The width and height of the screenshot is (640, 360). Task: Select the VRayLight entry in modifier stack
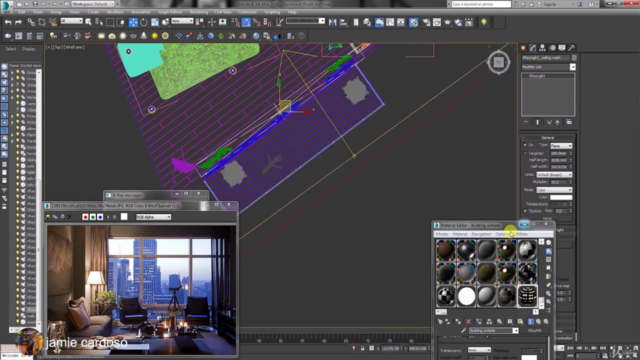click(x=537, y=76)
